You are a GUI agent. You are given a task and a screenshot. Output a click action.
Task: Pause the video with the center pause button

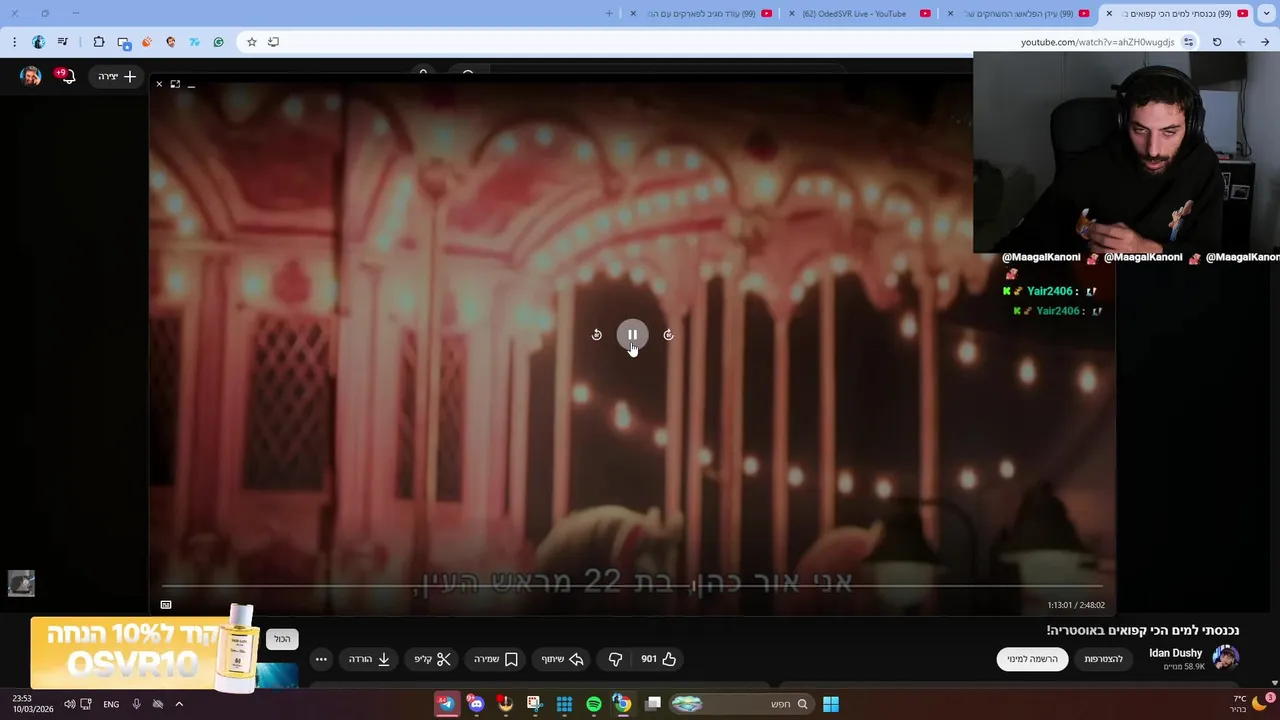[632, 335]
